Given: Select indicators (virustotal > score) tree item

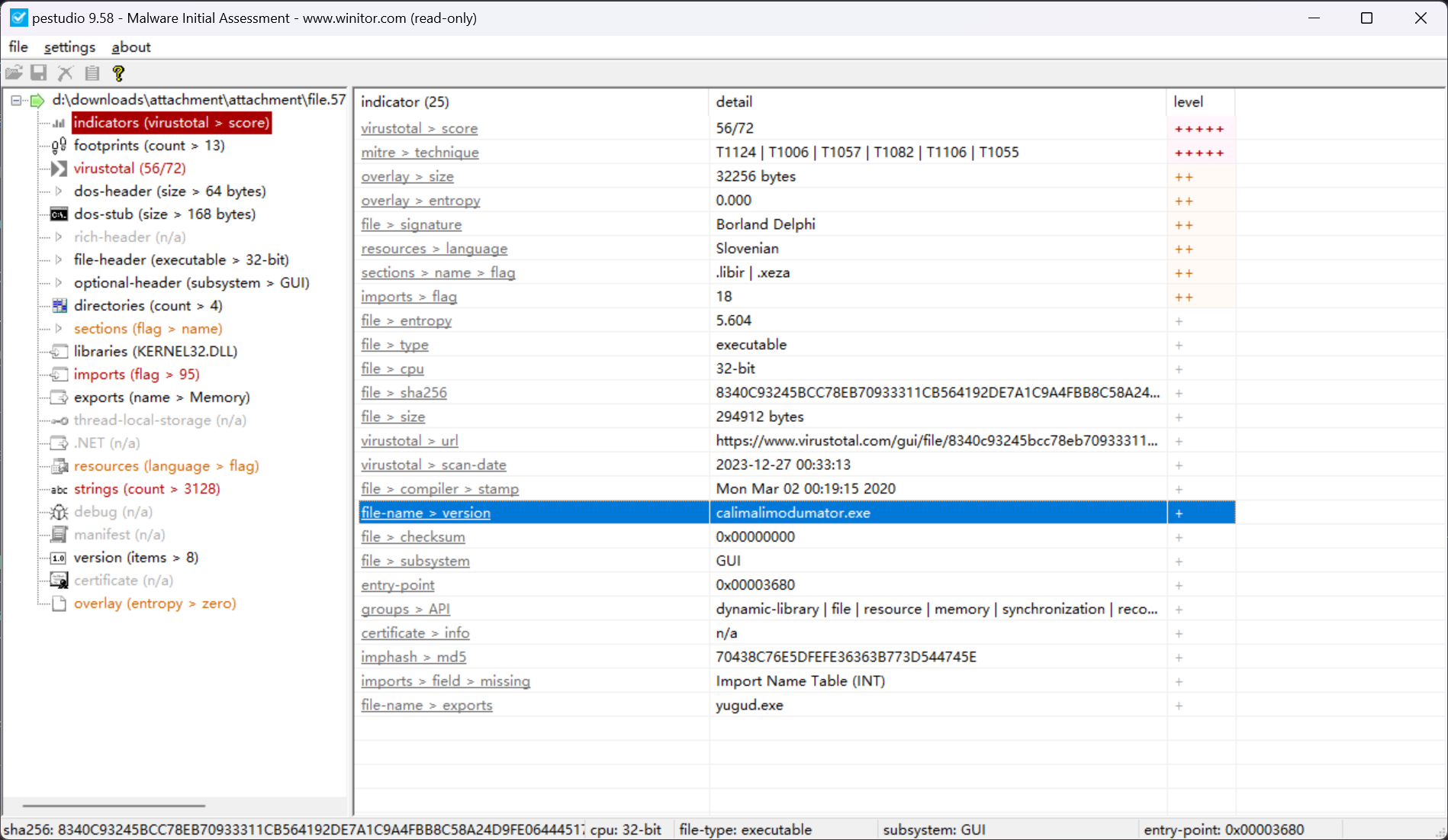Looking at the screenshot, I should [x=172, y=123].
